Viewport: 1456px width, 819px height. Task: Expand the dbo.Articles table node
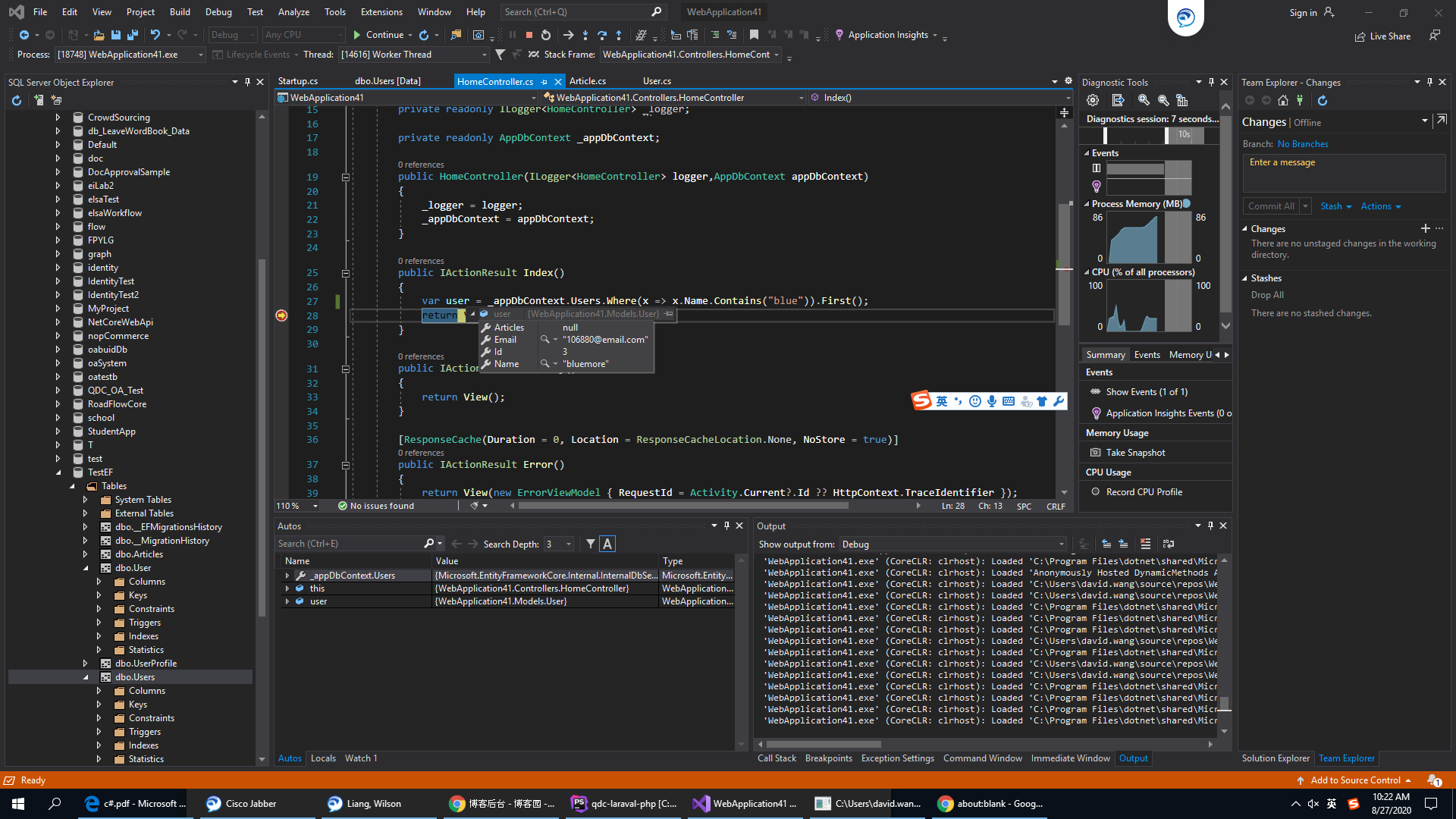point(86,554)
